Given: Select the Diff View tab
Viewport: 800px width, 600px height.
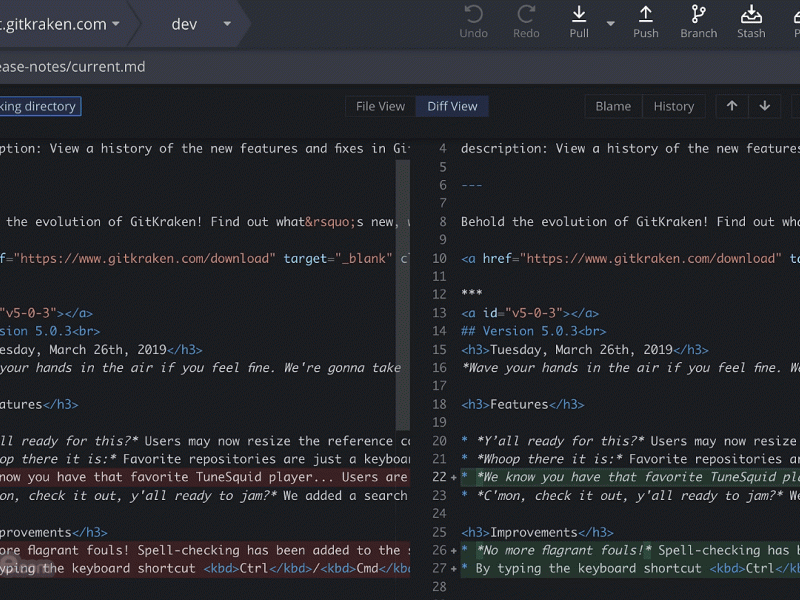Looking at the screenshot, I should (452, 106).
